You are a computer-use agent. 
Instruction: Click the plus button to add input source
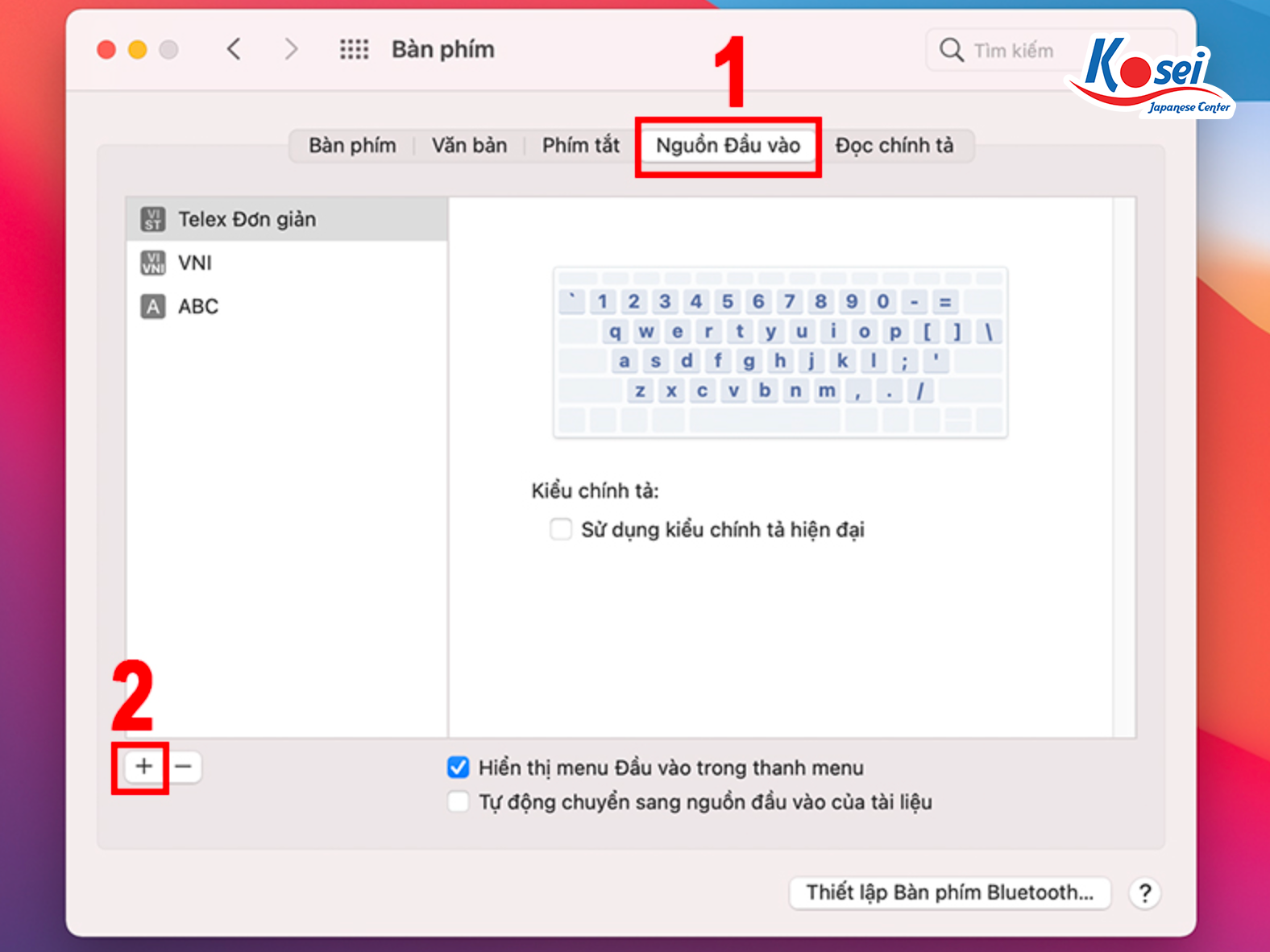click(143, 766)
